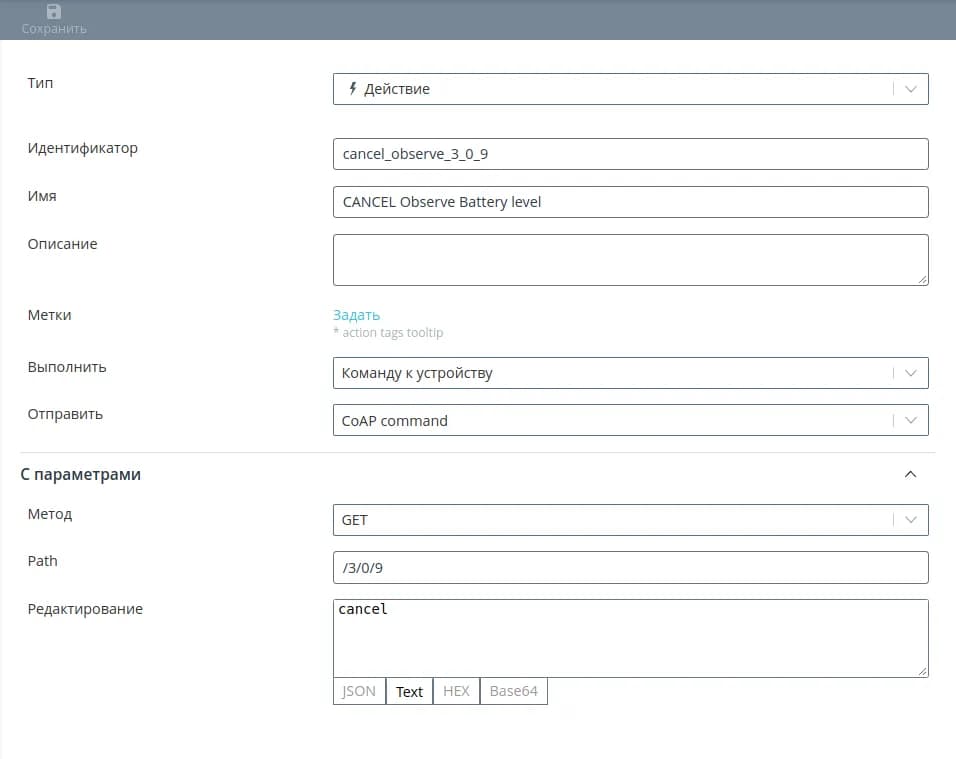Click the Save floppy disk icon
This screenshot has width=956, height=759.
(54, 12)
